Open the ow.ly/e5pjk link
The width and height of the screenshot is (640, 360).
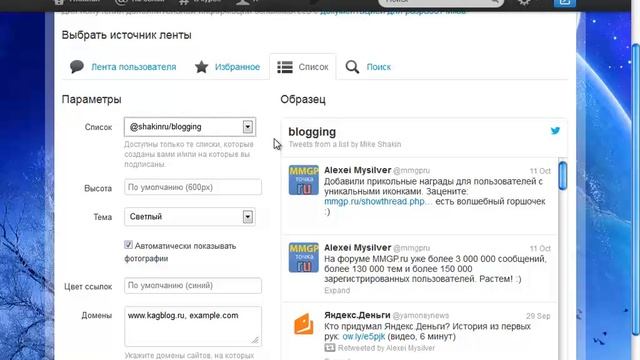[x=364, y=337]
